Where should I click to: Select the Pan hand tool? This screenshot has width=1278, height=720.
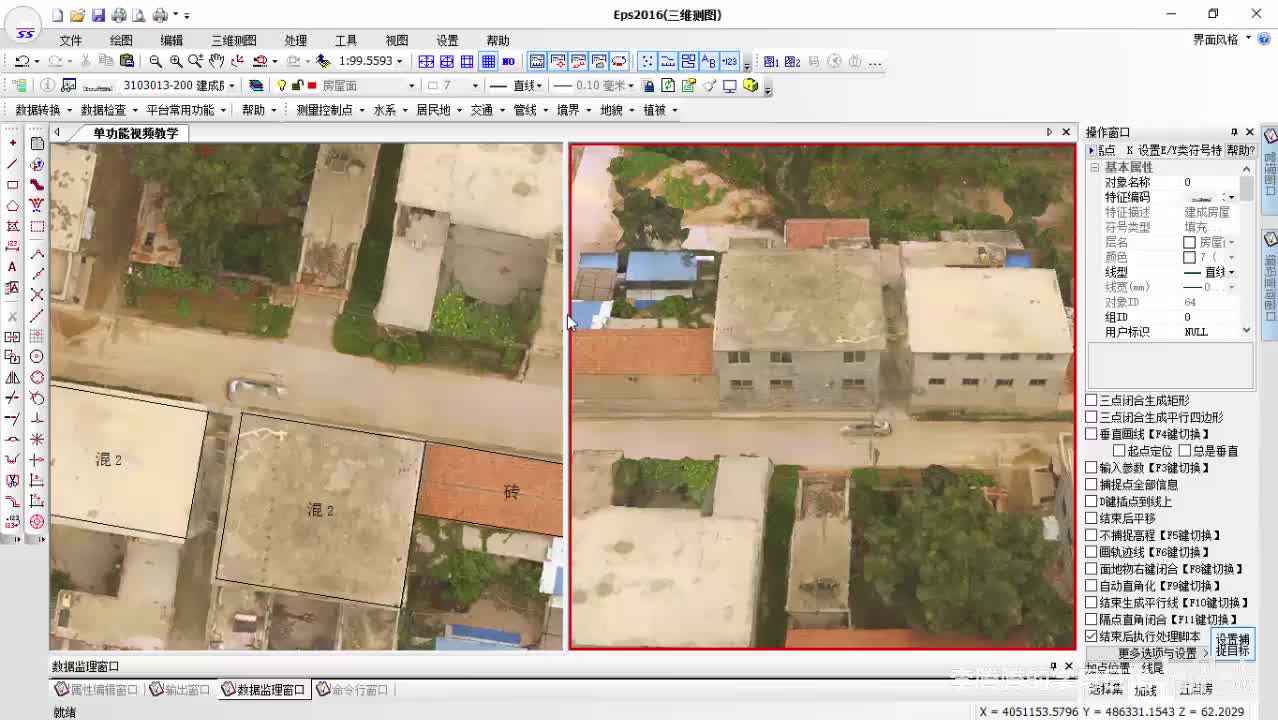coord(216,61)
